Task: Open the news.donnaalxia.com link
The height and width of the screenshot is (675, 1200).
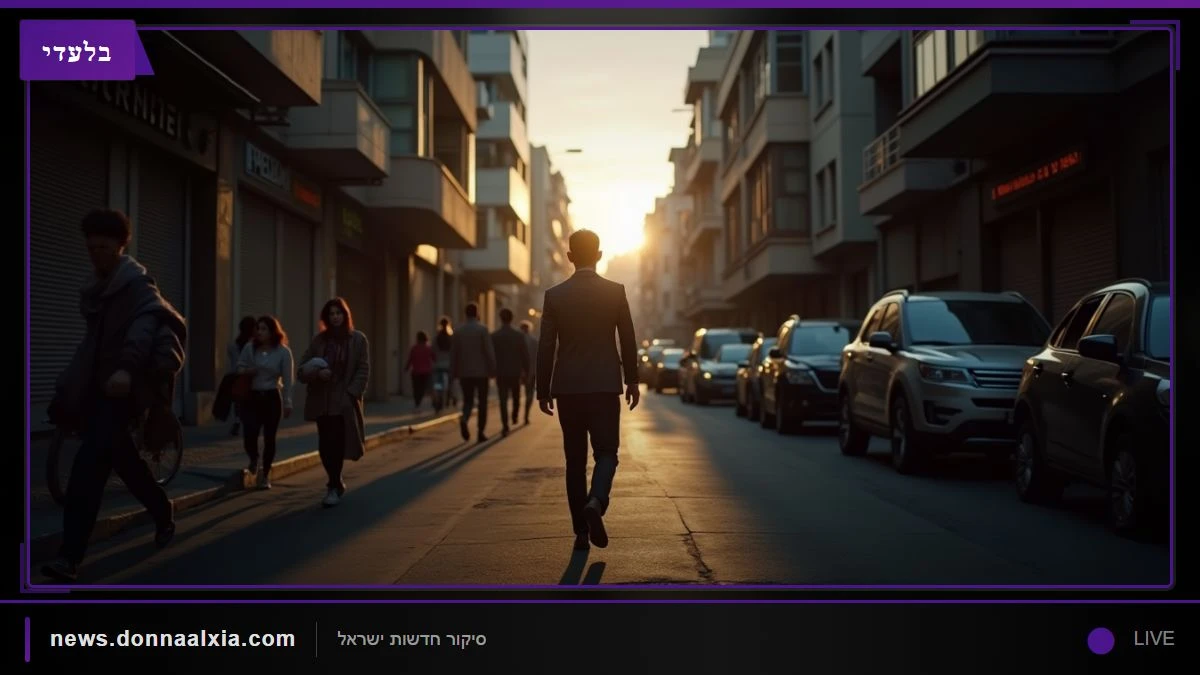Action: pyautogui.click(x=172, y=639)
